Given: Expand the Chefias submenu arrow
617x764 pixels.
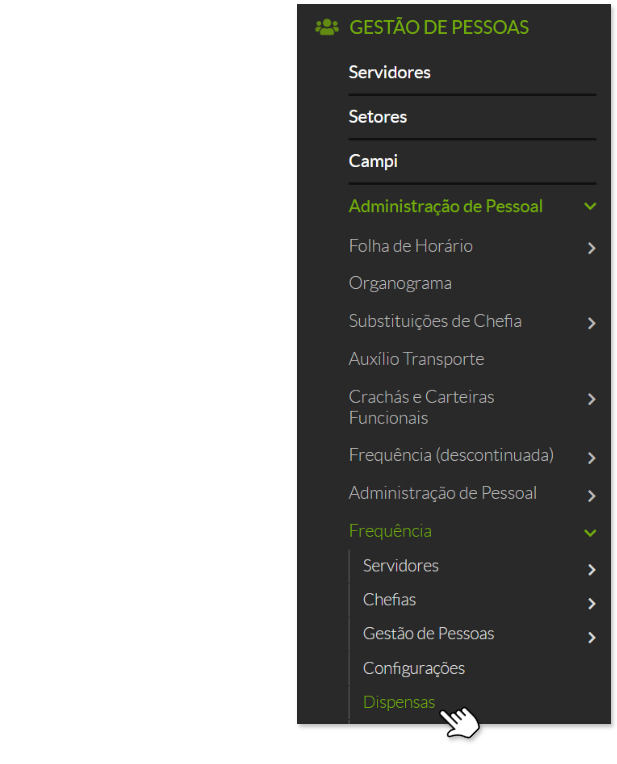Looking at the screenshot, I should 592,604.
